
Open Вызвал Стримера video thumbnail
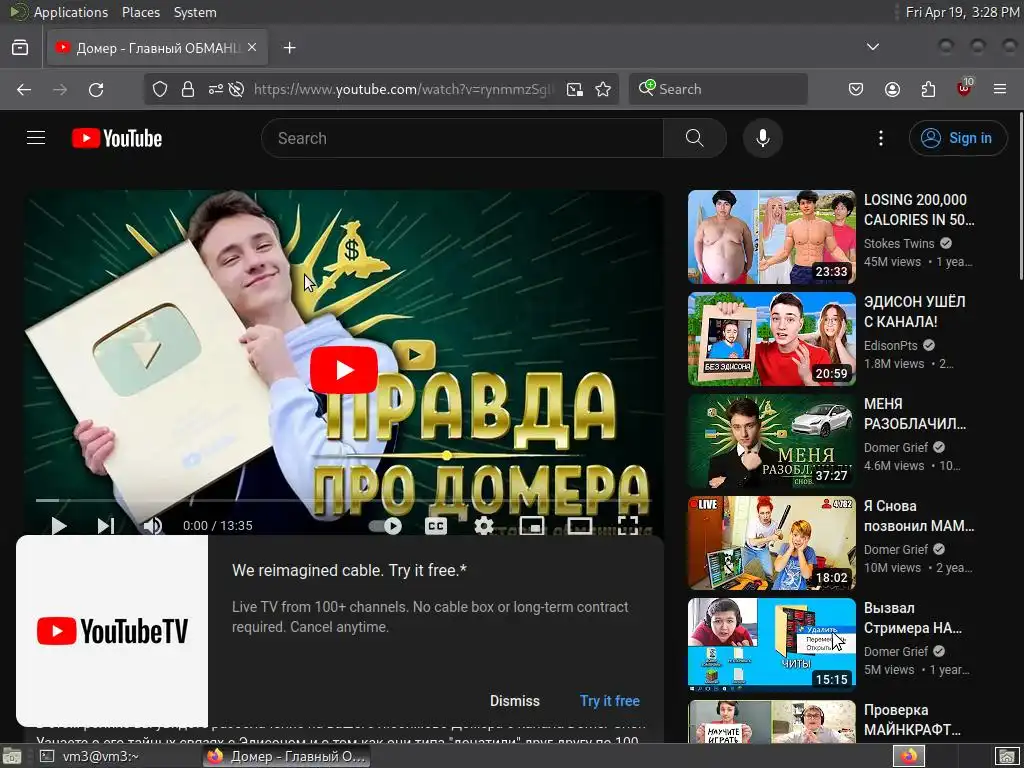(771, 645)
